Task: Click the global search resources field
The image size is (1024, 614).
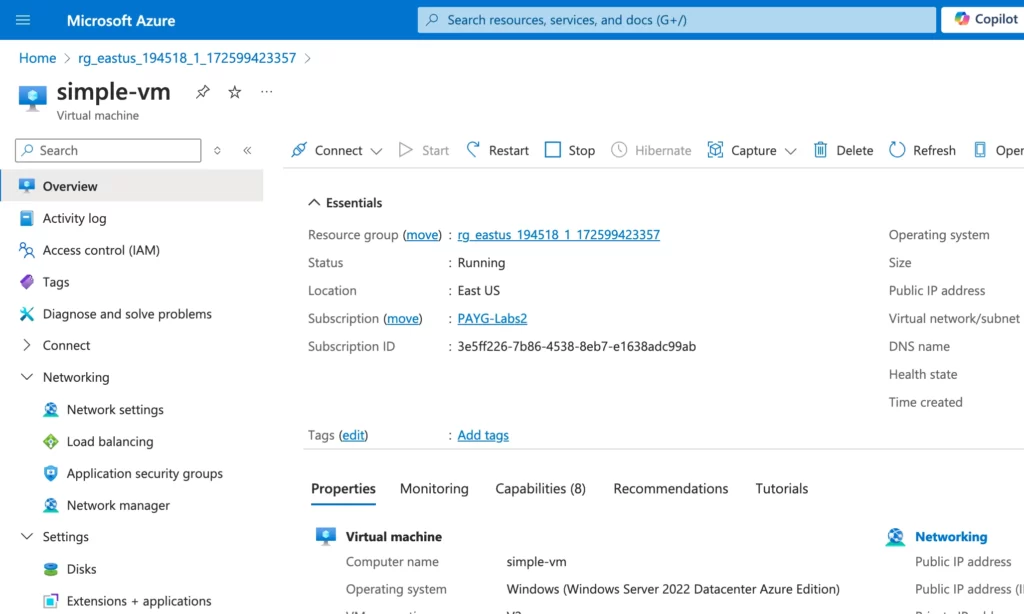Action: coord(677,20)
